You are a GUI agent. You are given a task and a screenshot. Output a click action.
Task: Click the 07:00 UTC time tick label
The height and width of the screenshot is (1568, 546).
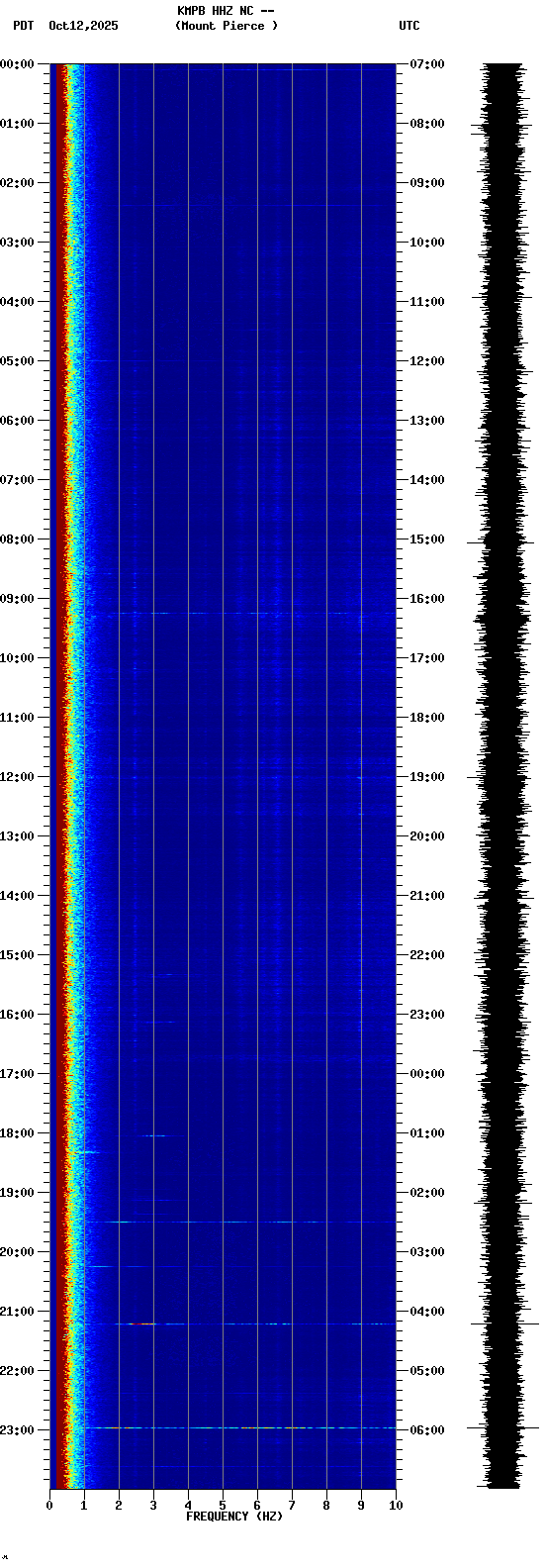pos(427,64)
